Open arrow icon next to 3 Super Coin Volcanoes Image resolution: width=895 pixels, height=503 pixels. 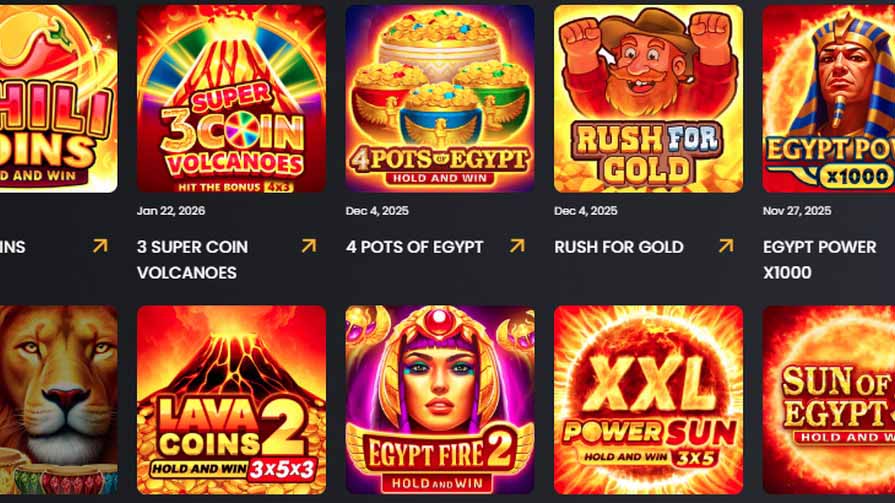point(309,246)
